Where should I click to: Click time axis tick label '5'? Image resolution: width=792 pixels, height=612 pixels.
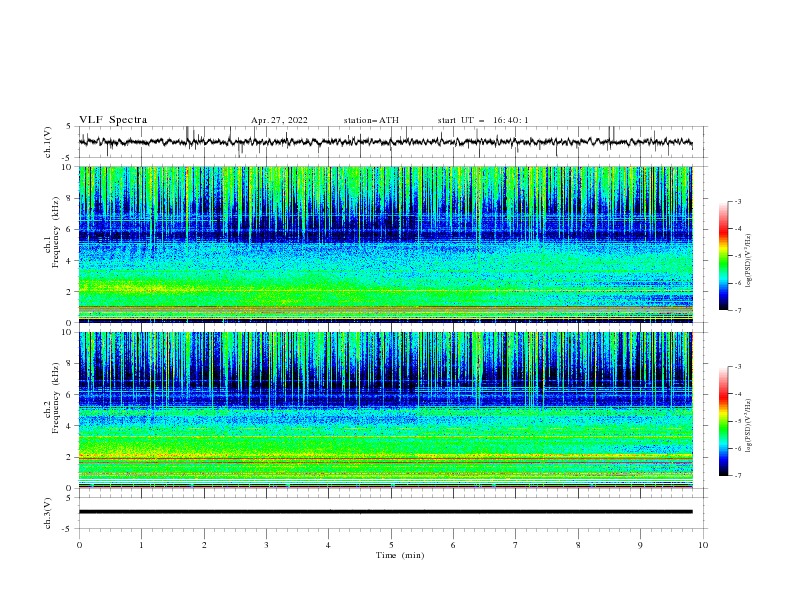[x=391, y=545]
